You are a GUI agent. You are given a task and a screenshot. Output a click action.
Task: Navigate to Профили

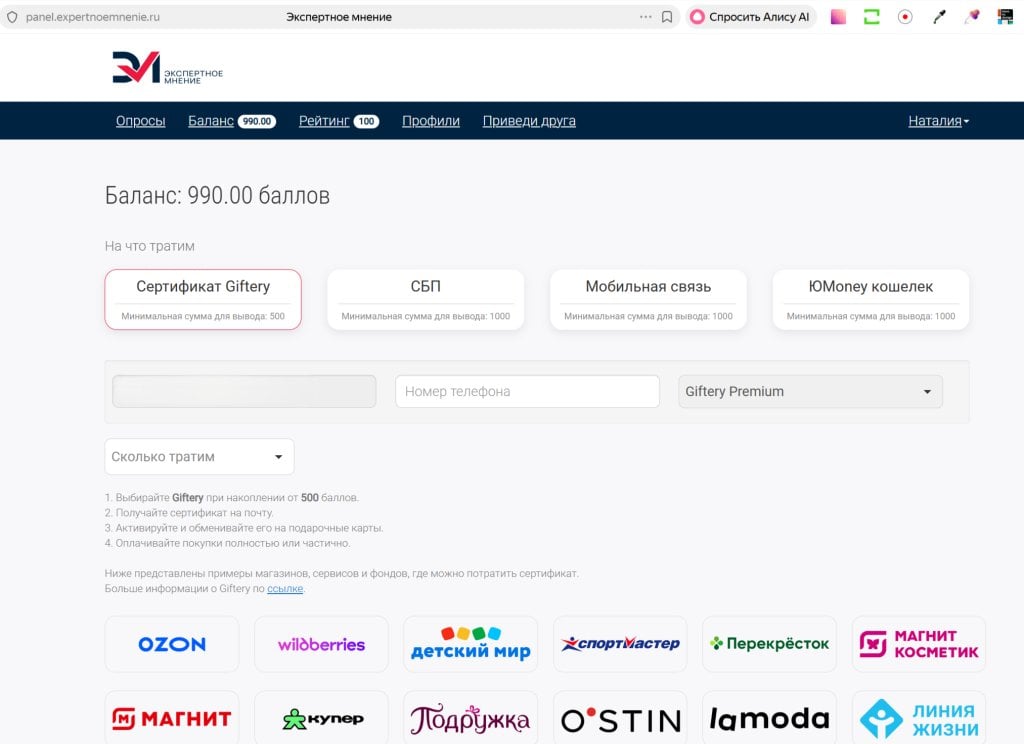point(431,121)
